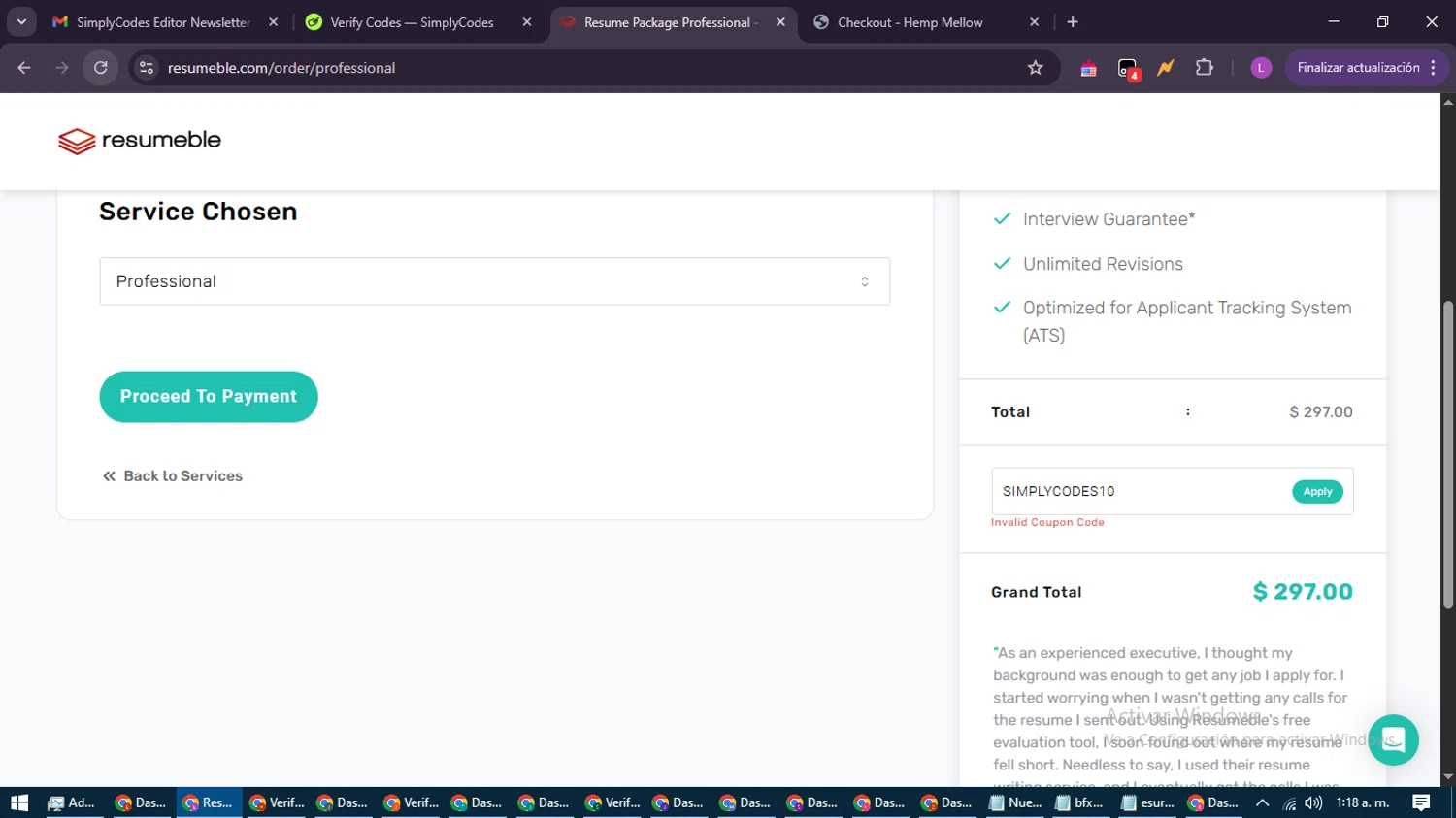The width and height of the screenshot is (1456, 818).
Task: Click the Back to Services link
Action: [x=173, y=476]
